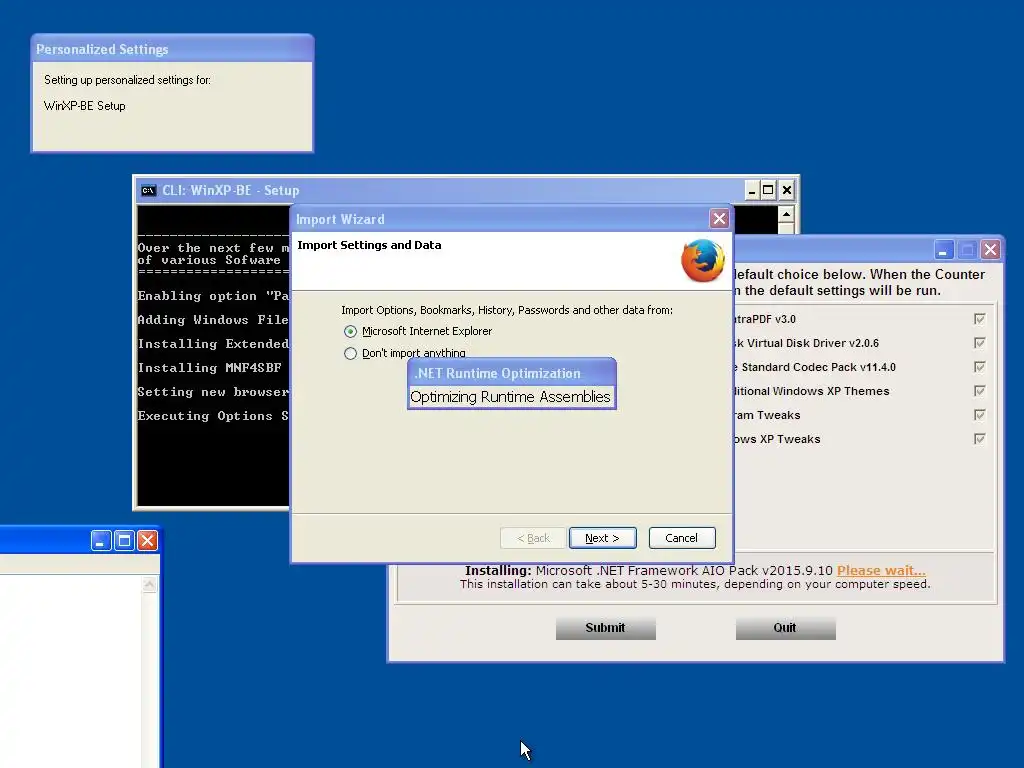Click the WinXP-BE Setup text
1024x768 pixels.
84,106
